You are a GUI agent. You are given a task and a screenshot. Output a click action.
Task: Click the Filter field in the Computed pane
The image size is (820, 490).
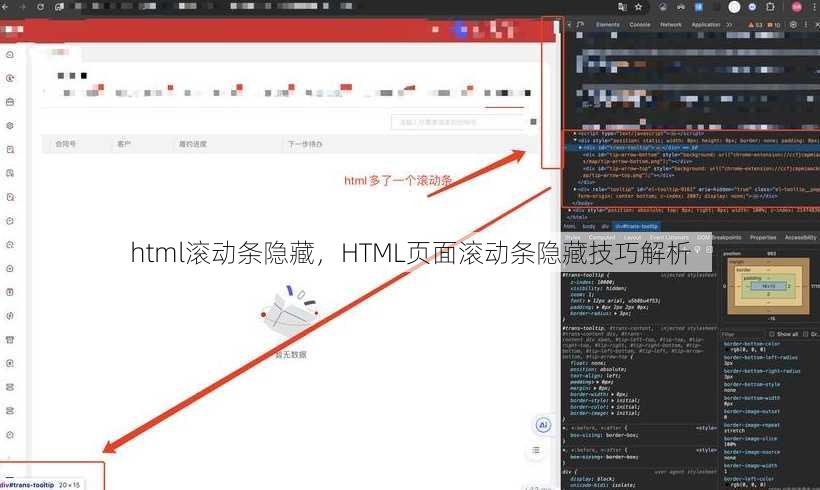pos(743,334)
